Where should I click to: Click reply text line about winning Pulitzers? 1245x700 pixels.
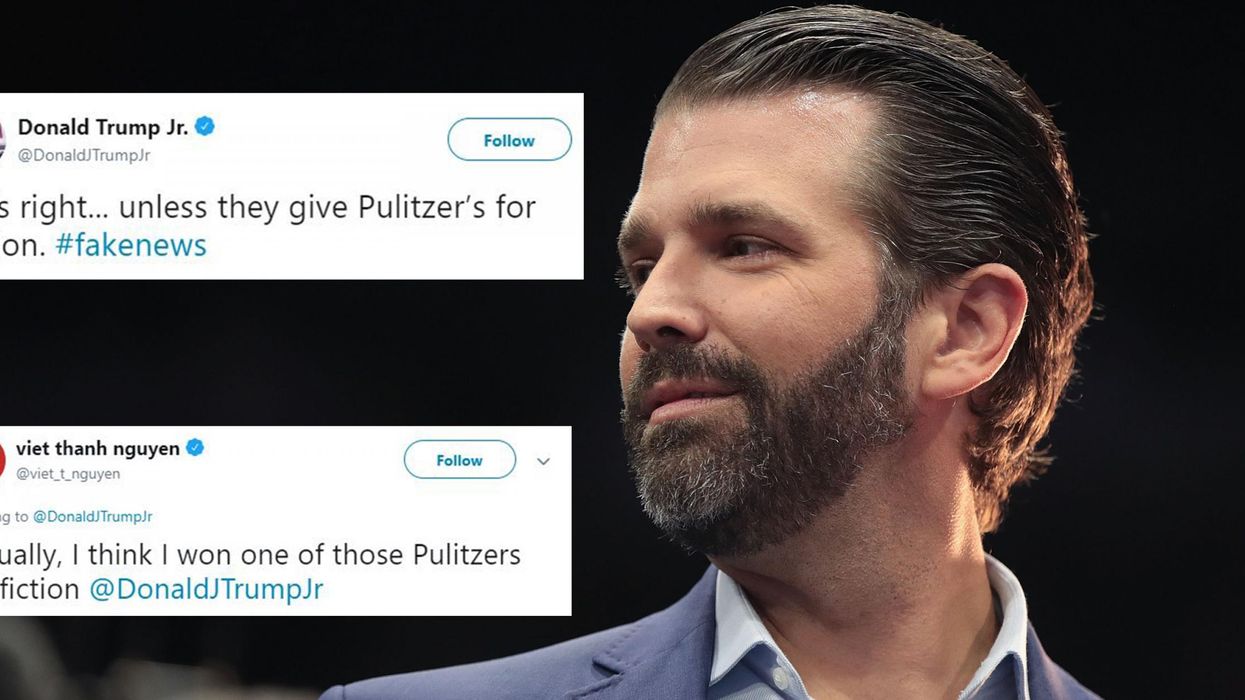coord(262,555)
